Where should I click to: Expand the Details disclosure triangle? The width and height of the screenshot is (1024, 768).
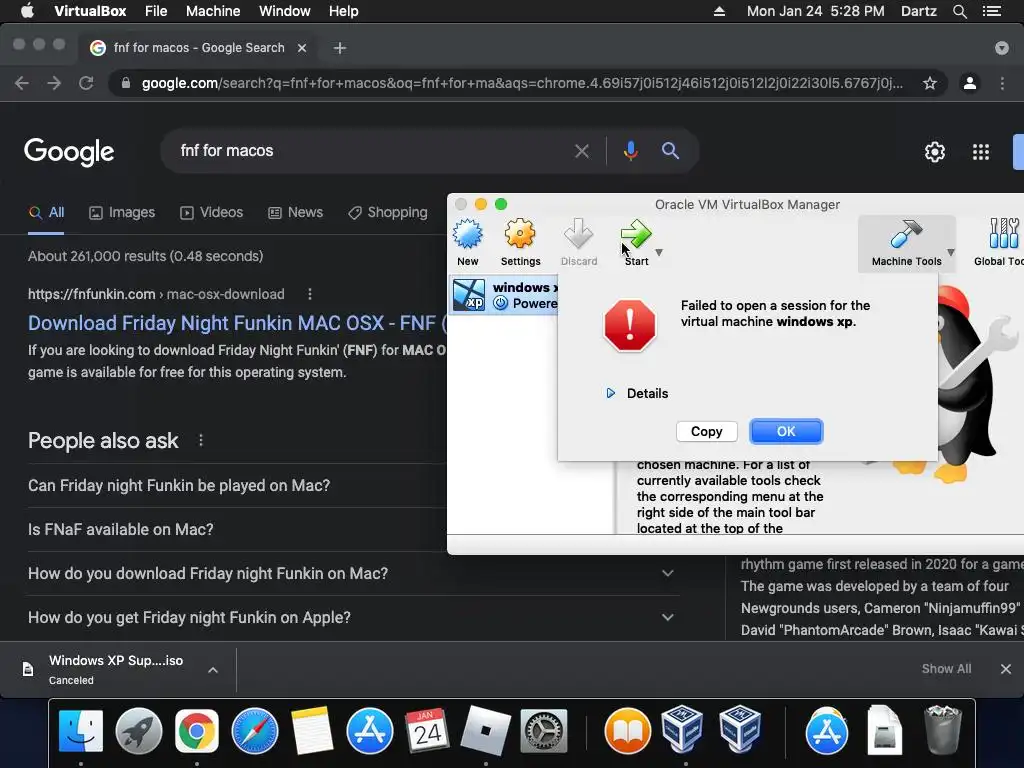[x=611, y=393]
